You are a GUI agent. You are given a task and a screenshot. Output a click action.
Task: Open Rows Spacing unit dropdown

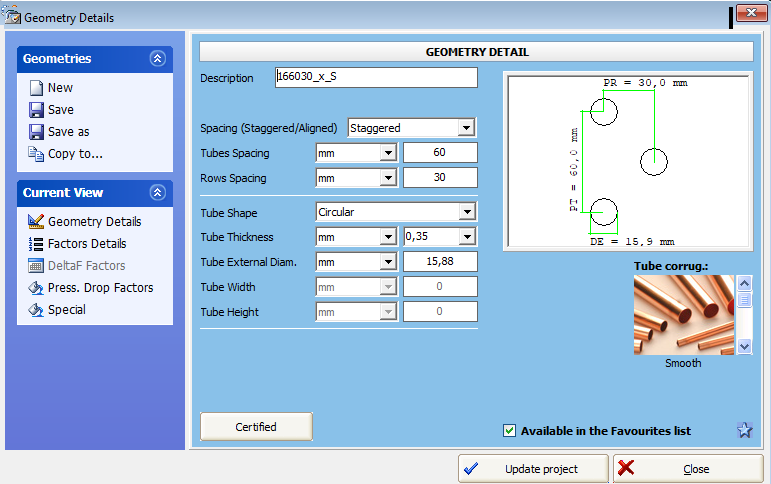pyautogui.click(x=388, y=178)
